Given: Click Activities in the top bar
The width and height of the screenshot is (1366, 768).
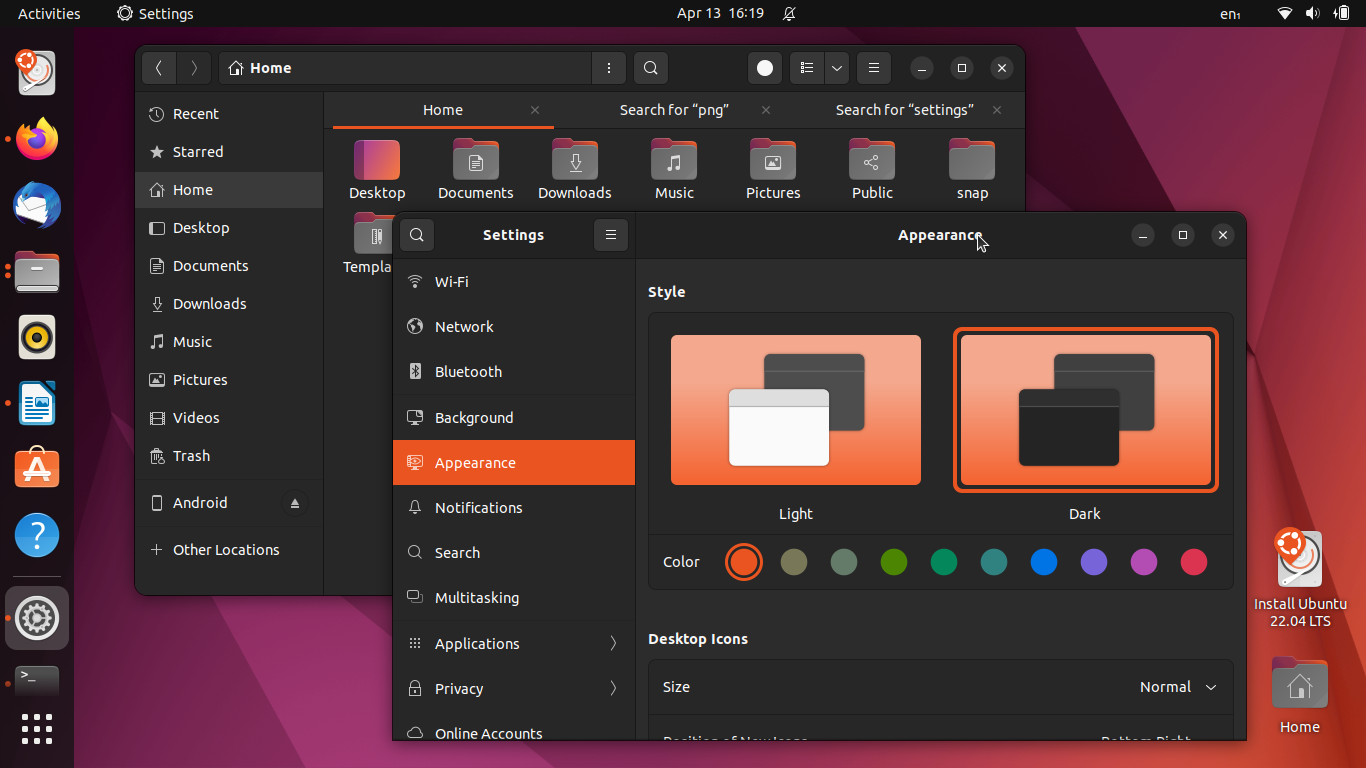Looking at the screenshot, I should click(49, 13).
